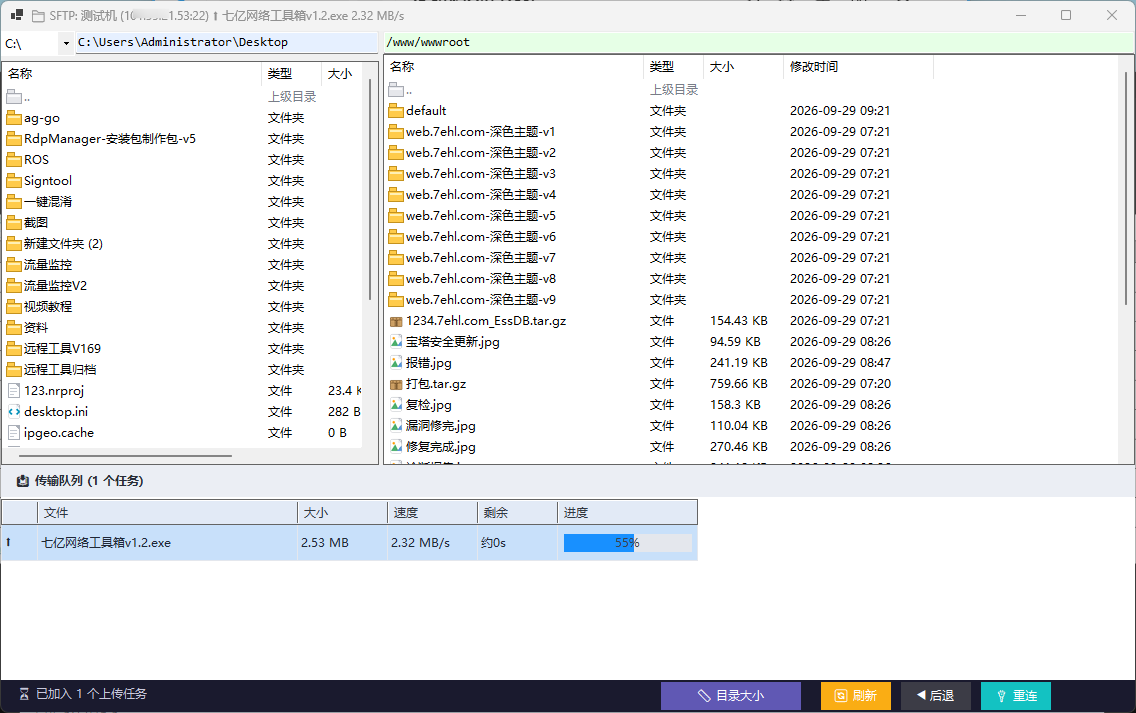Click the remote panel vertical scrollbar
This screenshot has width=1136, height=713.
(x=1125, y=188)
